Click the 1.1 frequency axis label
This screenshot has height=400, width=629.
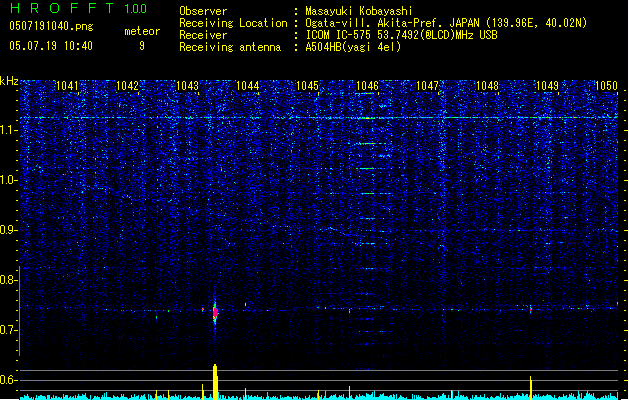(x=9, y=130)
